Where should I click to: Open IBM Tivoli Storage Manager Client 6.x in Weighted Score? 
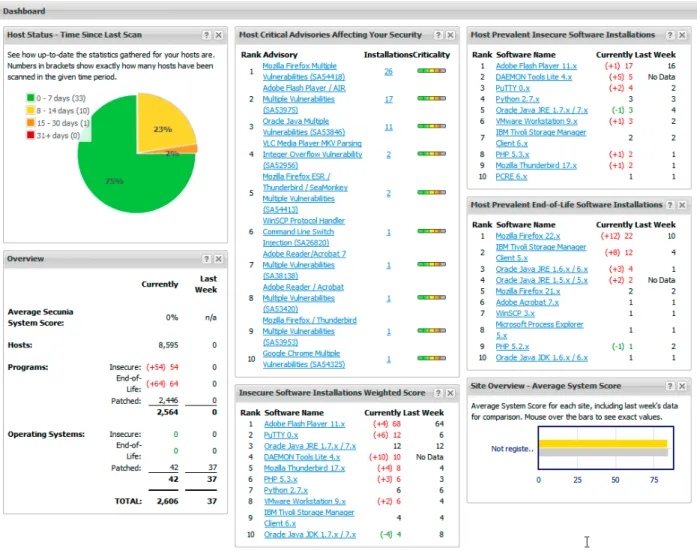click(x=309, y=518)
